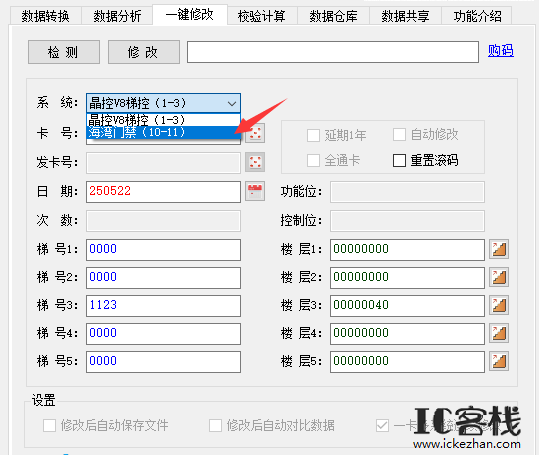Click the 检测 button
The height and width of the screenshot is (455, 539).
[x=64, y=52]
